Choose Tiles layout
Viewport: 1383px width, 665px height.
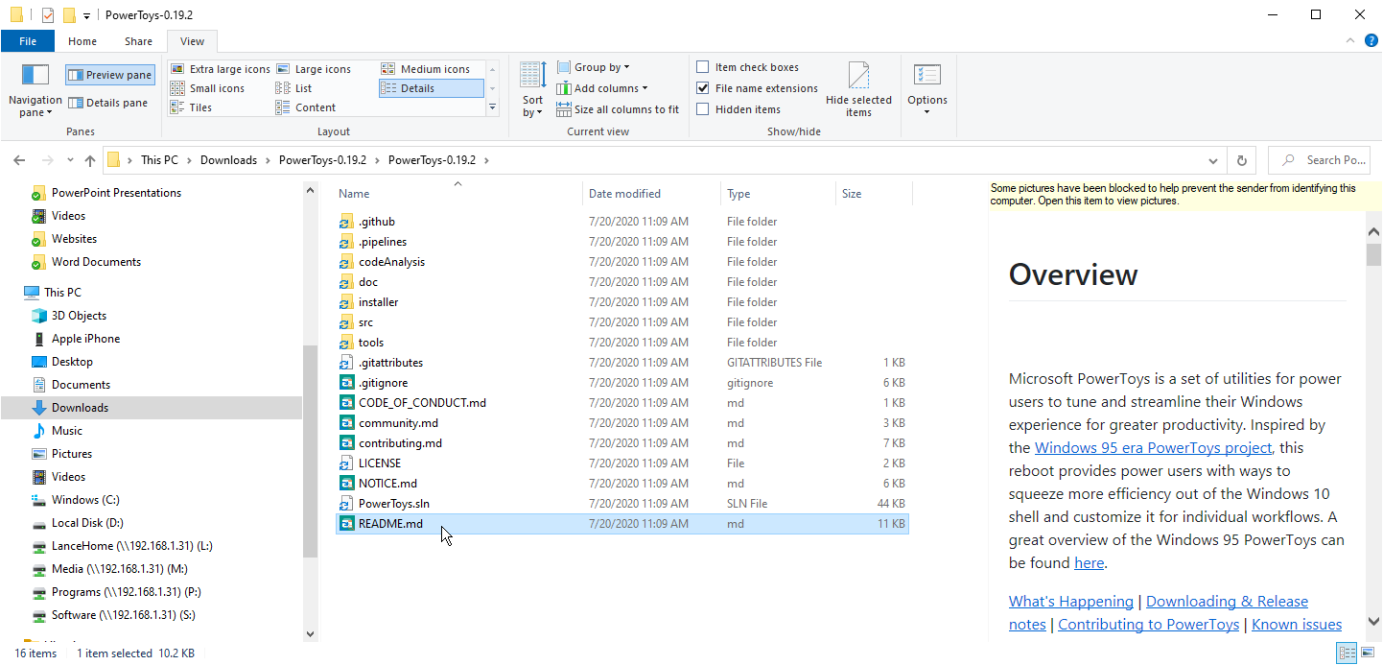coord(191,107)
